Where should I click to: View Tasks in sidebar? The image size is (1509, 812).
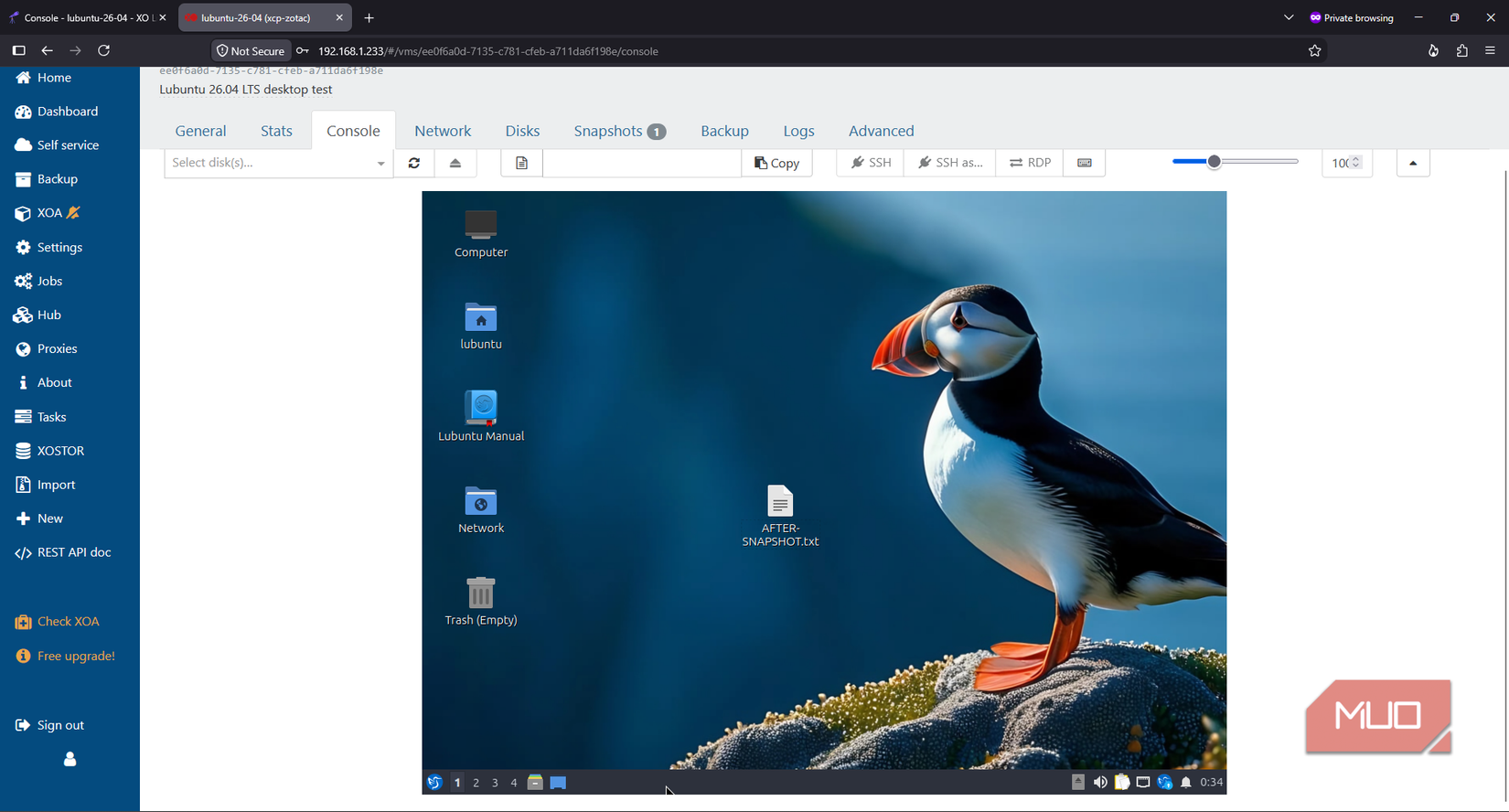pyautogui.click(x=40, y=417)
